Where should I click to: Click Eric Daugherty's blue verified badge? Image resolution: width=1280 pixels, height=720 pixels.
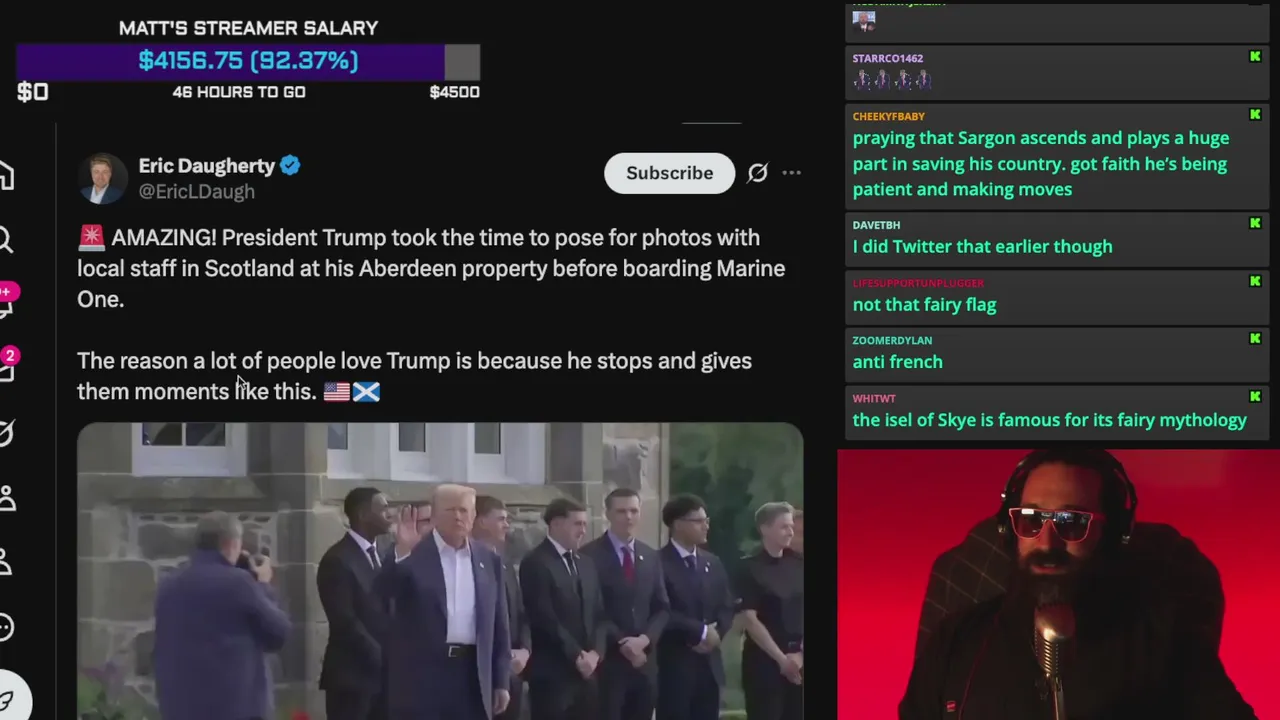click(x=290, y=166)
